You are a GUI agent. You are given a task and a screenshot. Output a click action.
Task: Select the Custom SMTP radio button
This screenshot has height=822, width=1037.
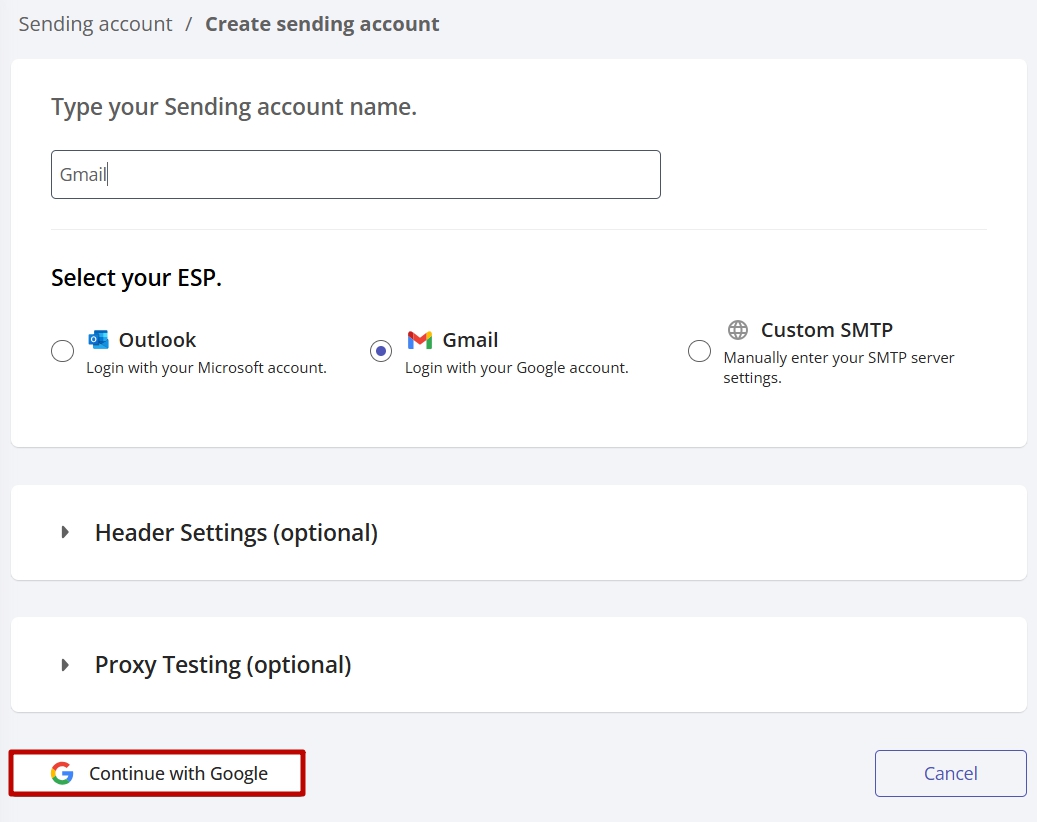pos(700,350)
